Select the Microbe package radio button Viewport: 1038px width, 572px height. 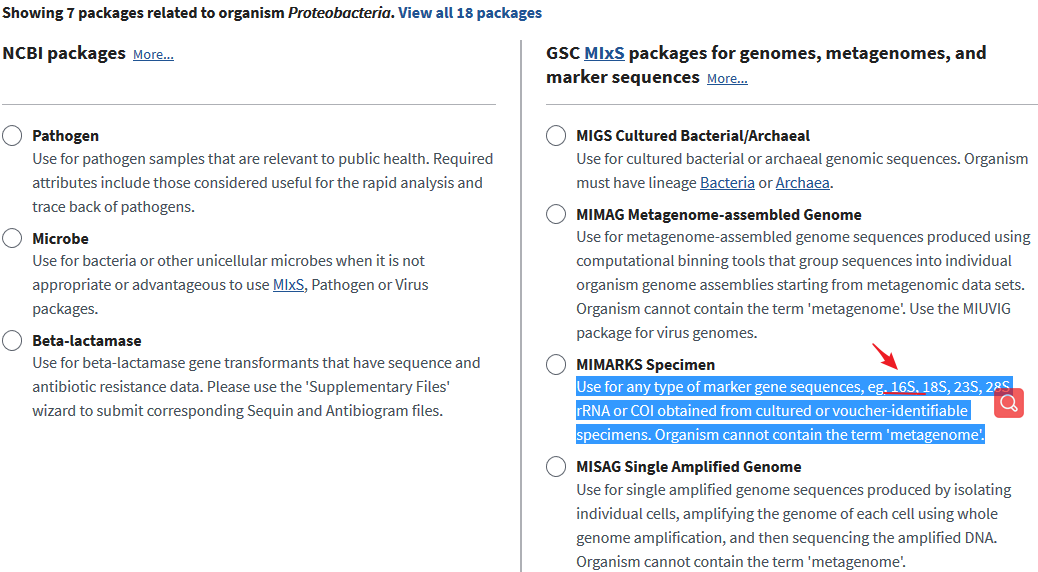pos(12,238)
